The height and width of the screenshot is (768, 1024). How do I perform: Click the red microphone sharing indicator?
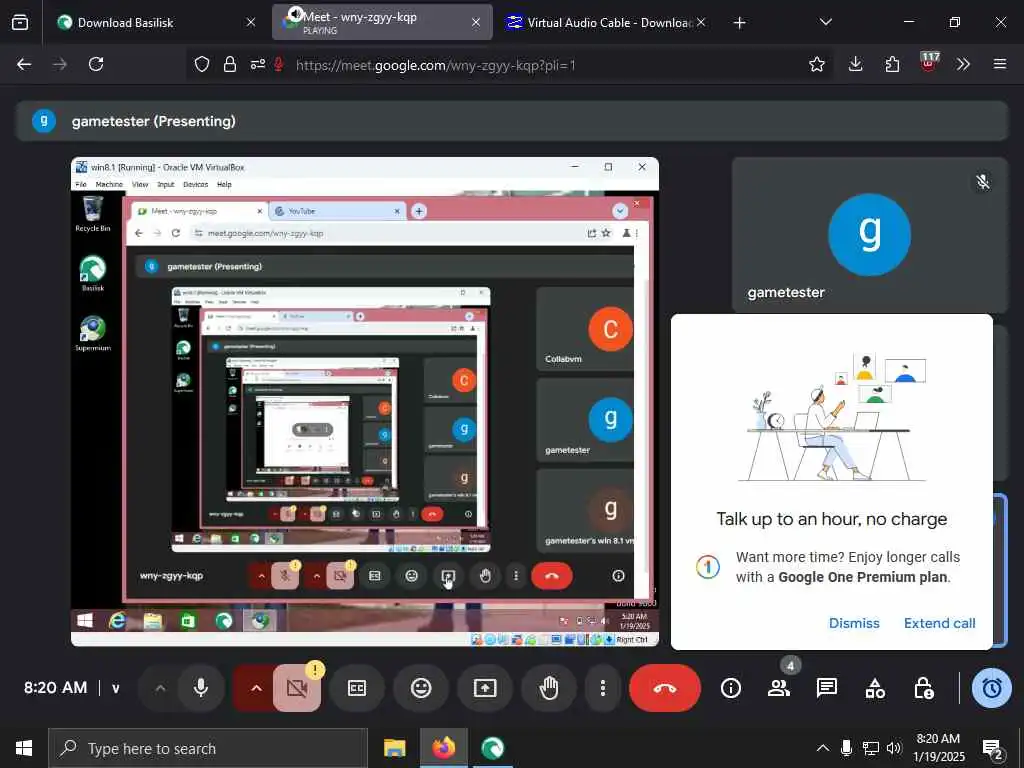pos(279,64)
